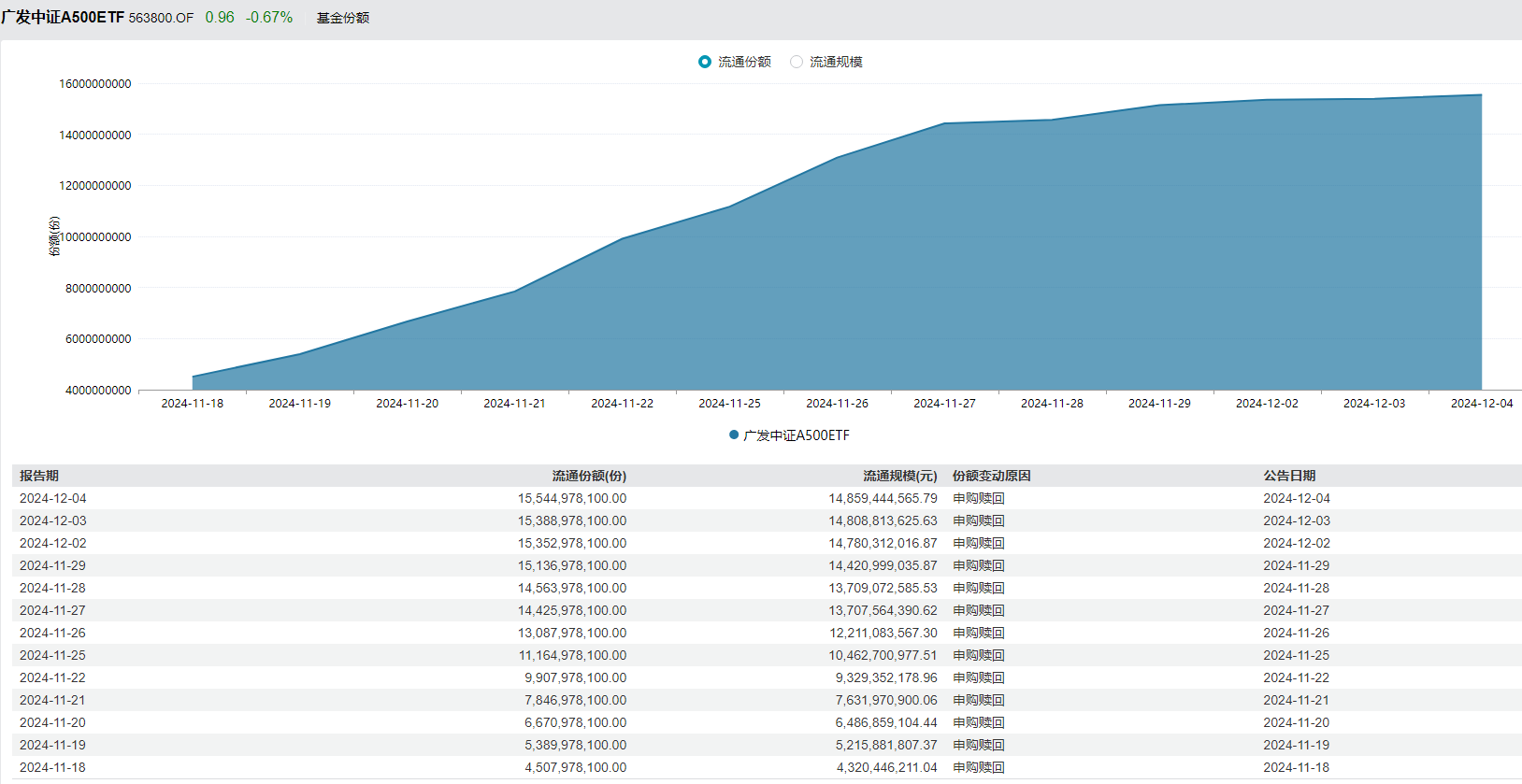This screenshot has width=1522, height=784.
Task: Click fund code 563800.OF
Action: click(x=161, y=18)
